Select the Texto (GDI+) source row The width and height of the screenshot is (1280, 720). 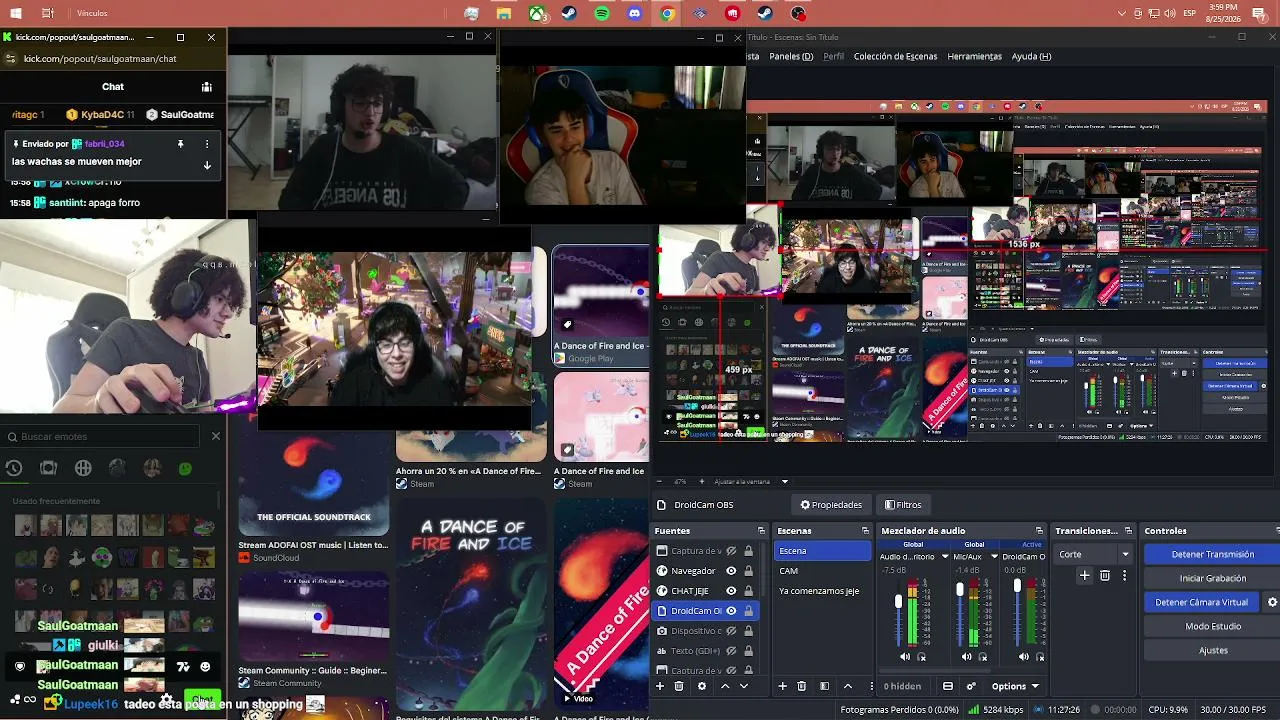[x=706, y=651]
